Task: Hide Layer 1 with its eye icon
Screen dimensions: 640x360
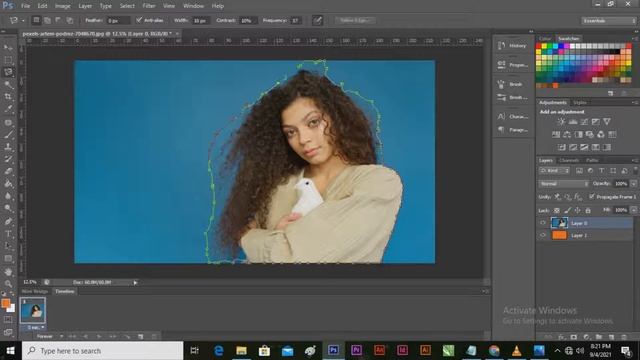Action: click(543, 235)
